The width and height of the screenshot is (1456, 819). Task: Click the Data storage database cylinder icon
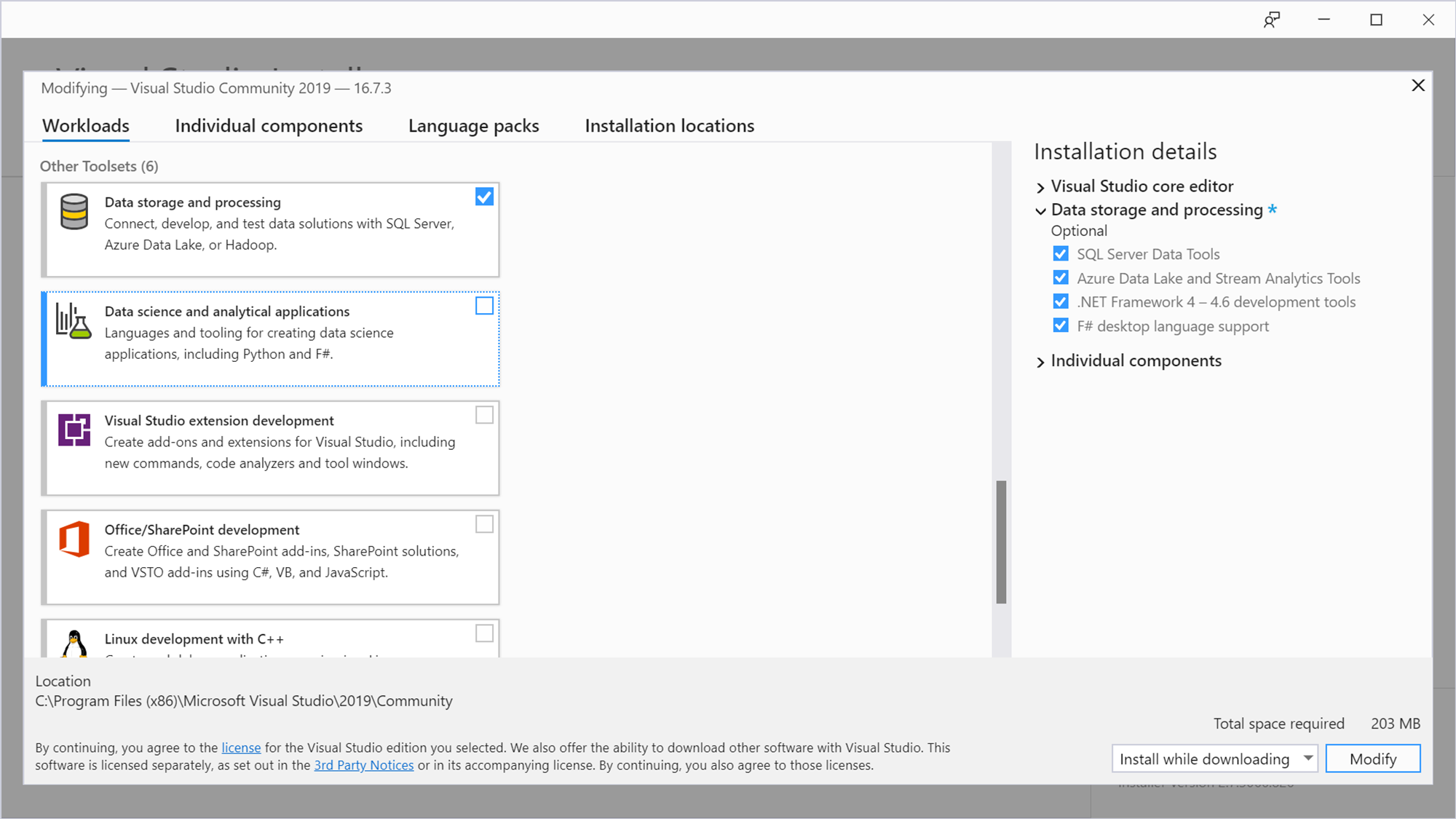click(74, 212)
